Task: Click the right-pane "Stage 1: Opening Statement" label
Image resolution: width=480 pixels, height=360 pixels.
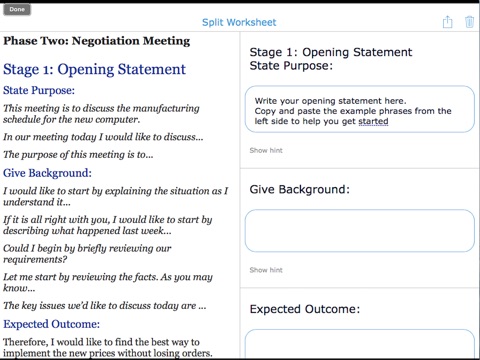Action: point(331,52)
